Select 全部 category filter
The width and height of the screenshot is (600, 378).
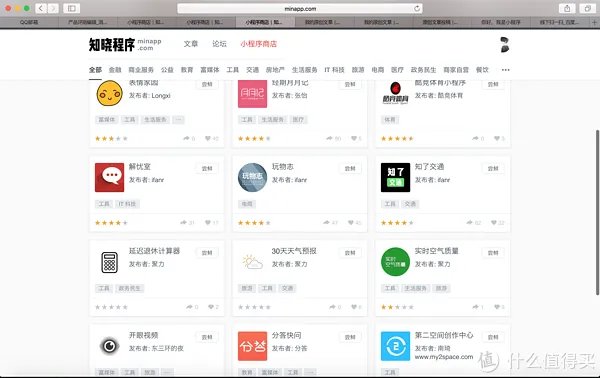coord(95,70)
